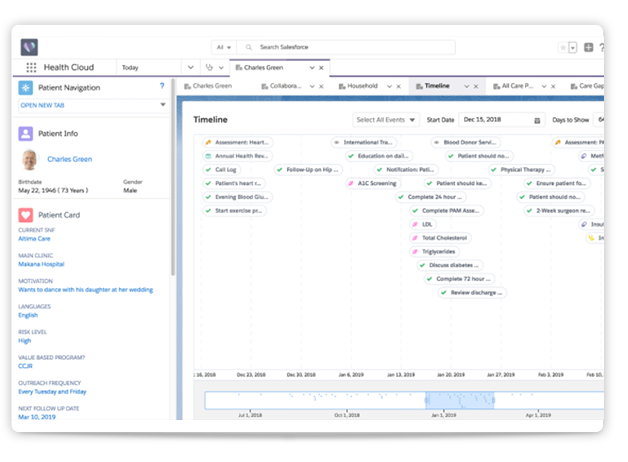
Task: Expand the Timeline subtab chevron
Action: (x=467, y=86)
